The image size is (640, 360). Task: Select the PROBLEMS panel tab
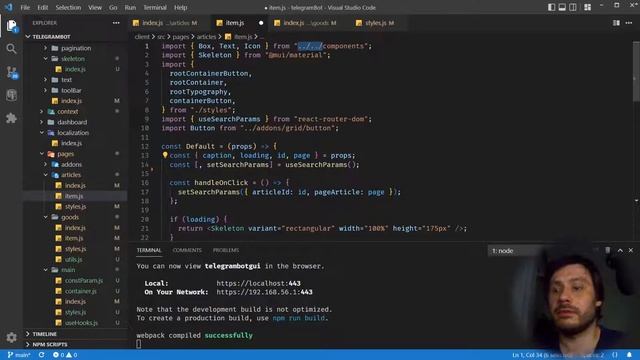pyautogui.click(x=226, y=250)
